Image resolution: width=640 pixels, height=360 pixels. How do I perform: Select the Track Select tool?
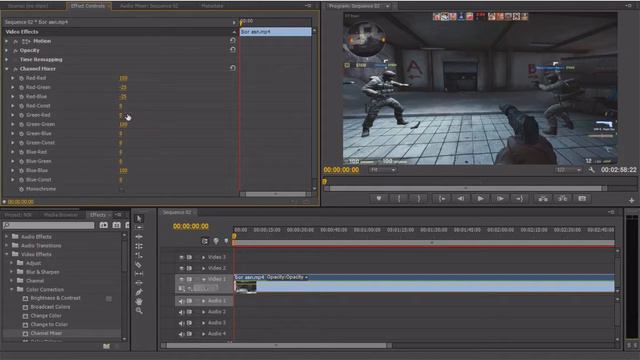[139, 228]
